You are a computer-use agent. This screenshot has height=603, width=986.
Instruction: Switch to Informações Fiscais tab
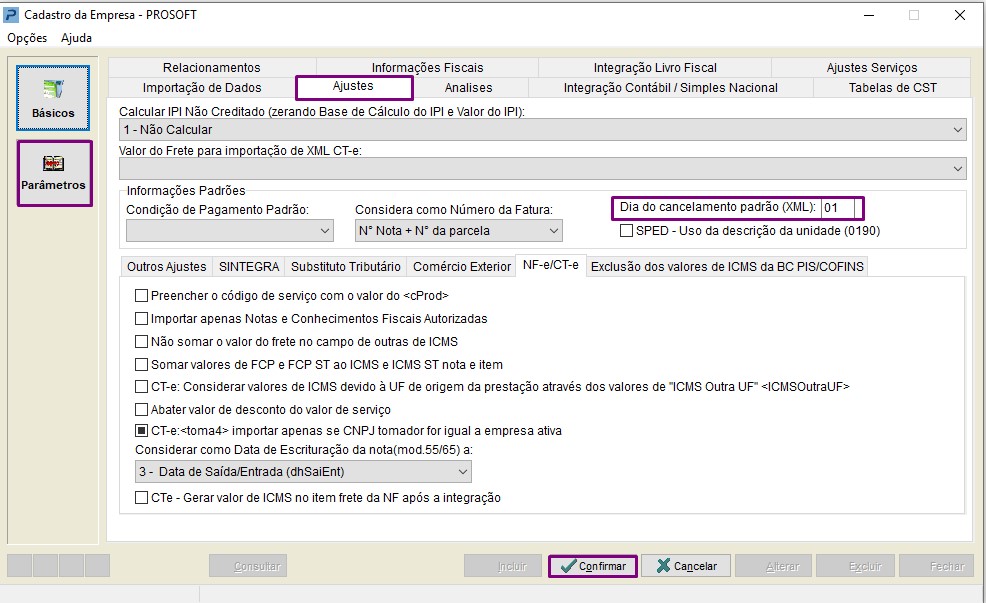click(427, 67)
